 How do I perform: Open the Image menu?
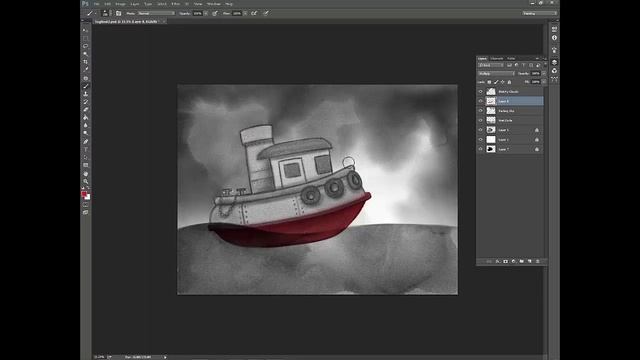click(x=120, y=4)
